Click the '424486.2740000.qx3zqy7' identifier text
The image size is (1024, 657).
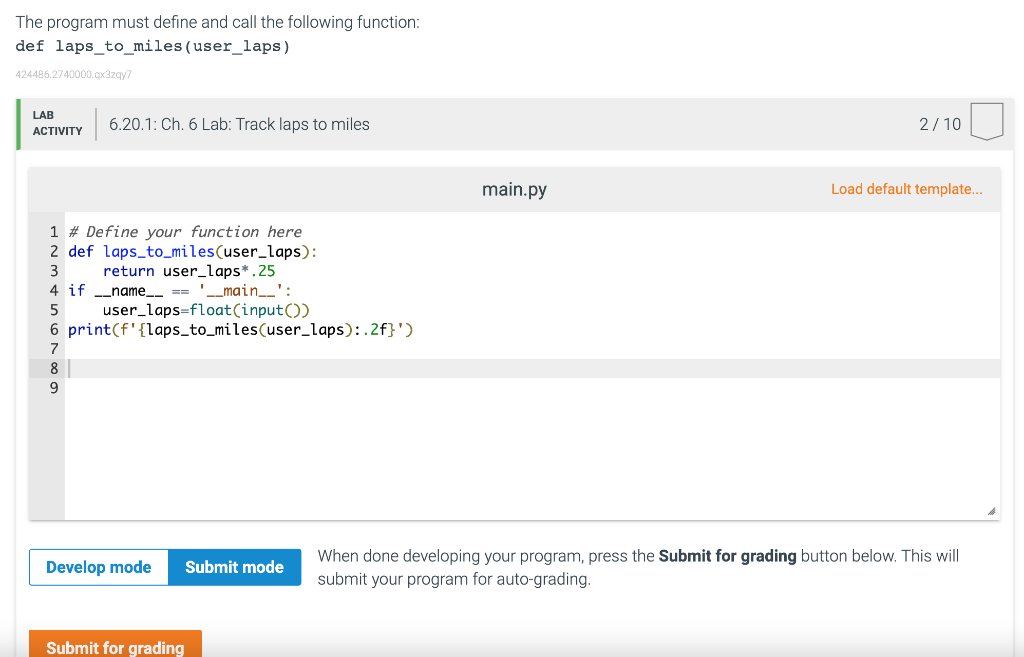74,74
